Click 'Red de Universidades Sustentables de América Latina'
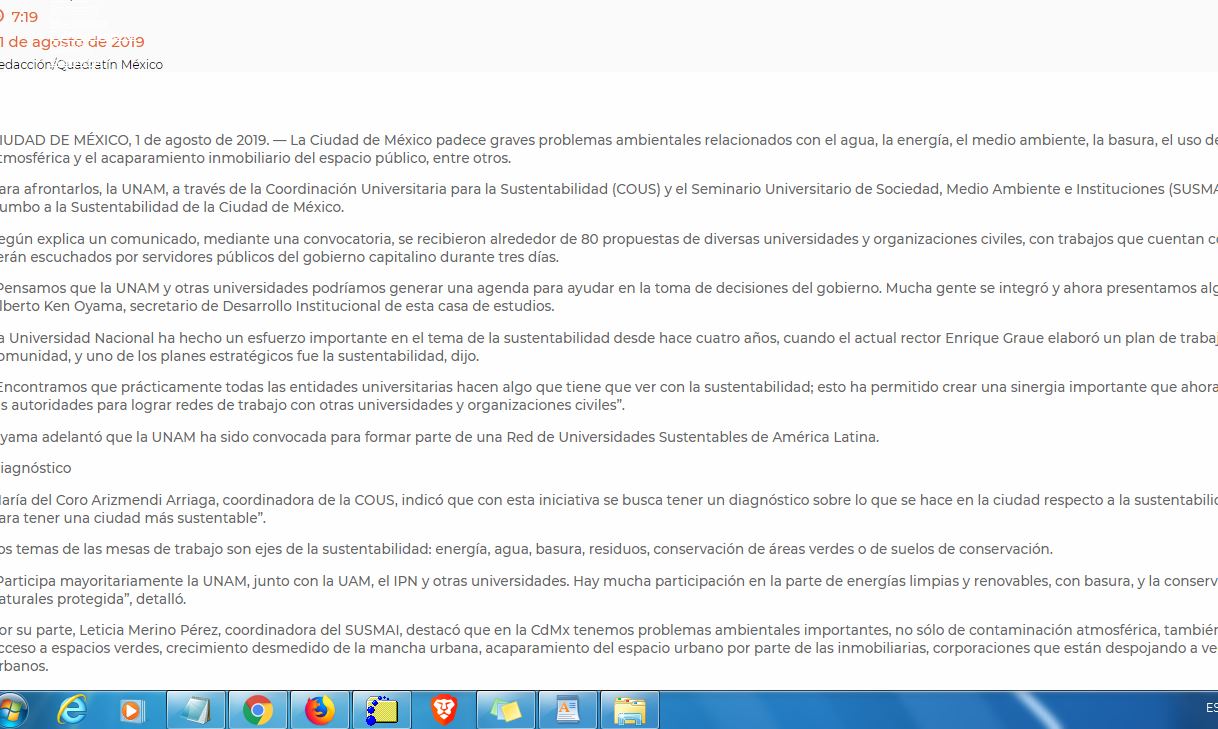Image resolution: width=1218 pixels, height=729 pixels. click(693, 437)
